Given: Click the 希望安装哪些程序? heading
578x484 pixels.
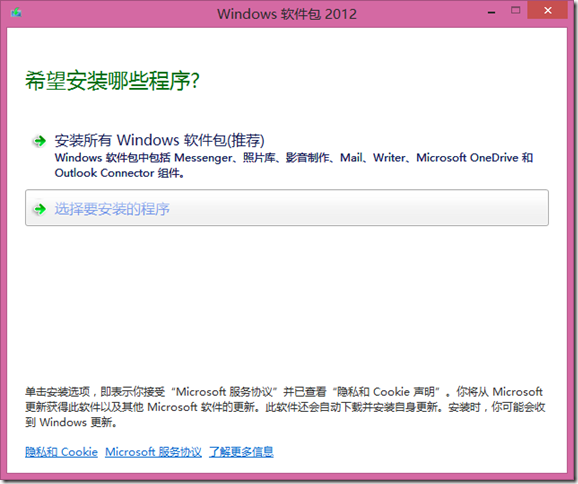Looking at the screenshot, I should tap(112, 81).
